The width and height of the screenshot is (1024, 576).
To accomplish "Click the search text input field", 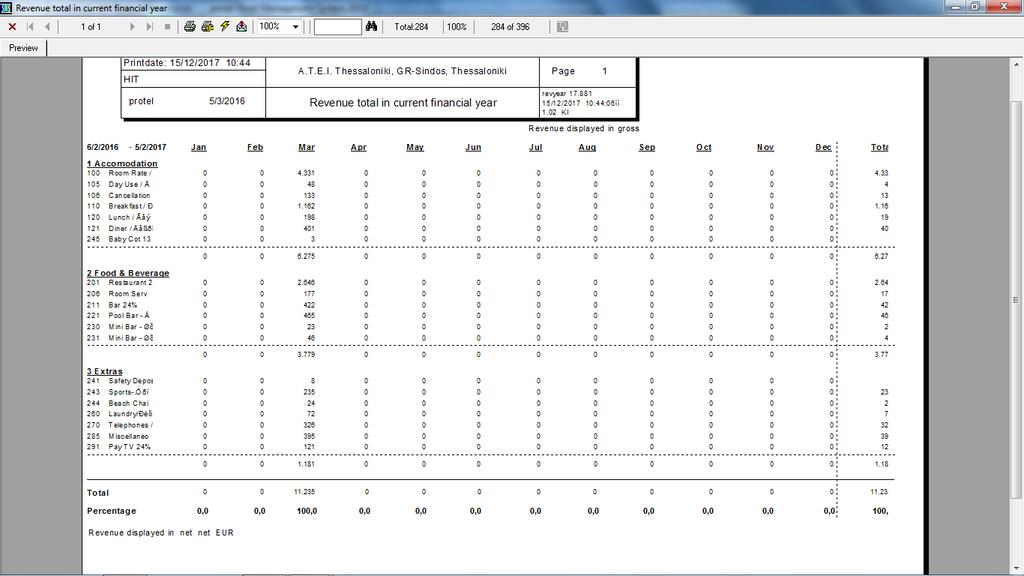I will point(338,27).
